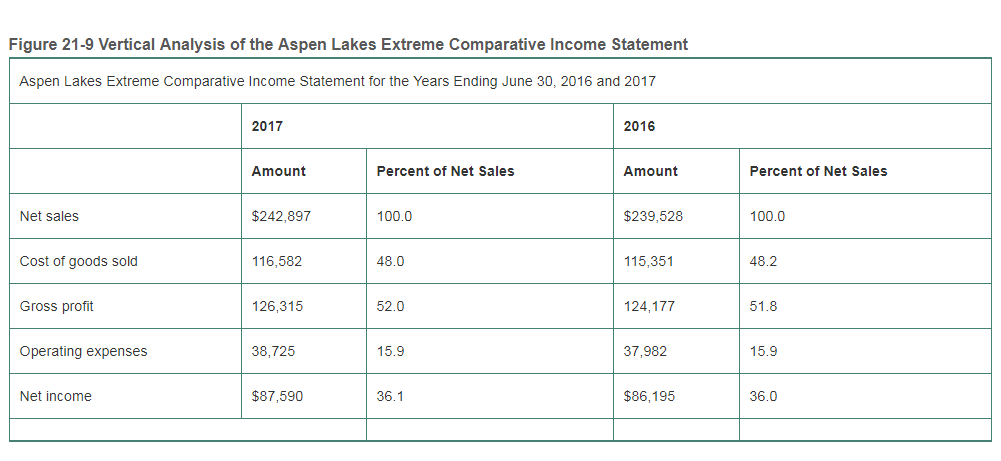Click the Net sales row label
The width and height of the screenshot is (1001, 461).
[x=49, y=216]
